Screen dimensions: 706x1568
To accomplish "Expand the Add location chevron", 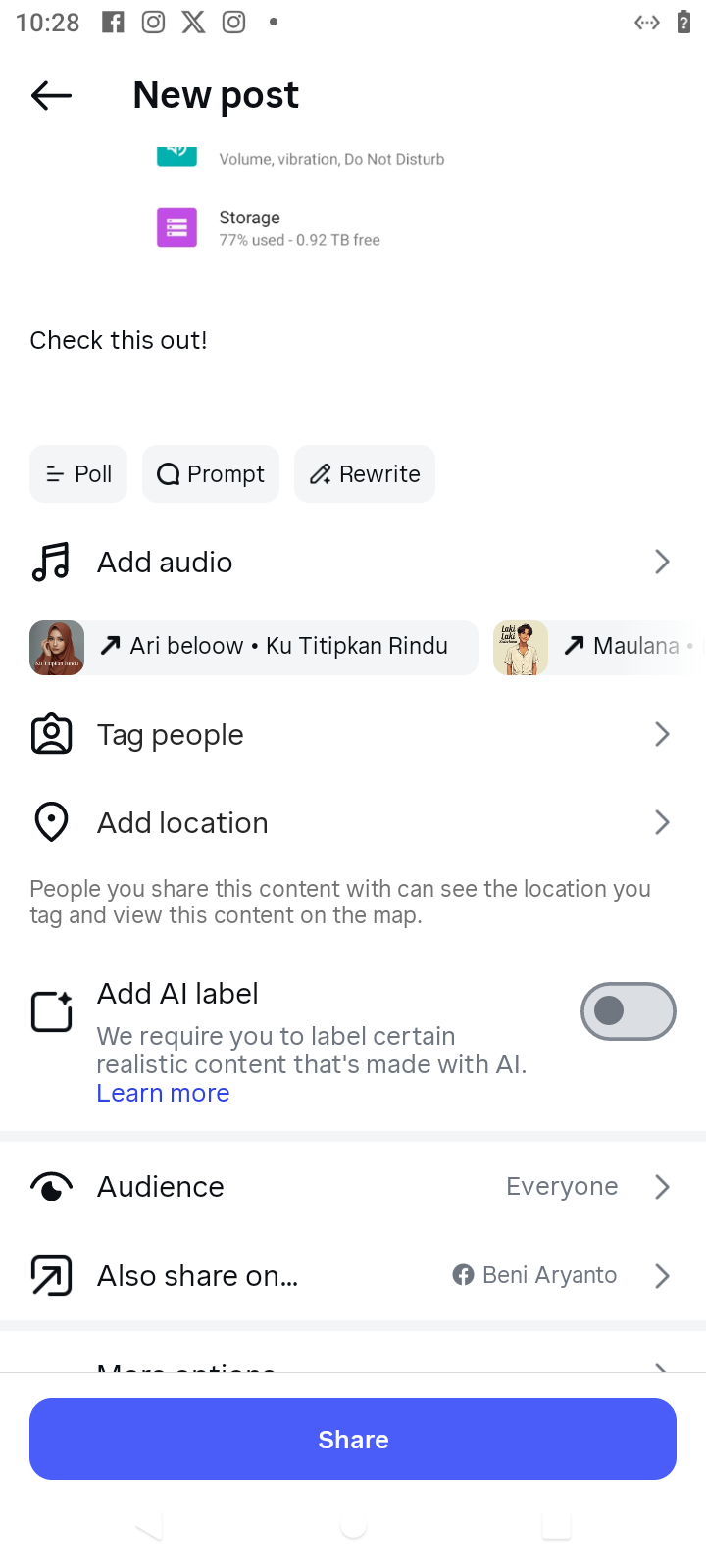I will tap(662, 822).
